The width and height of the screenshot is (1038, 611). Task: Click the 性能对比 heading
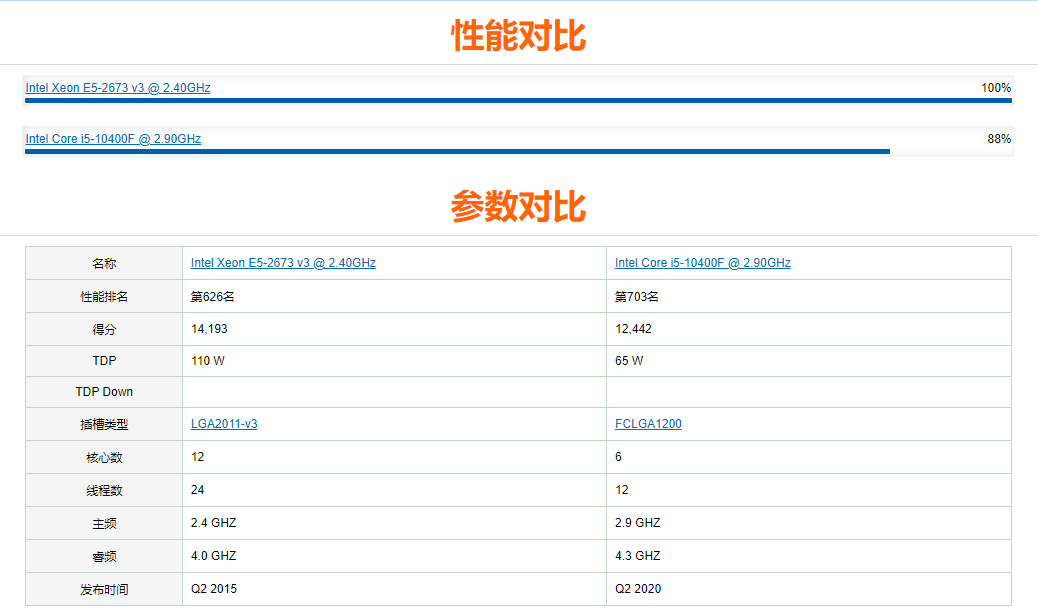(x=518, y=35)
